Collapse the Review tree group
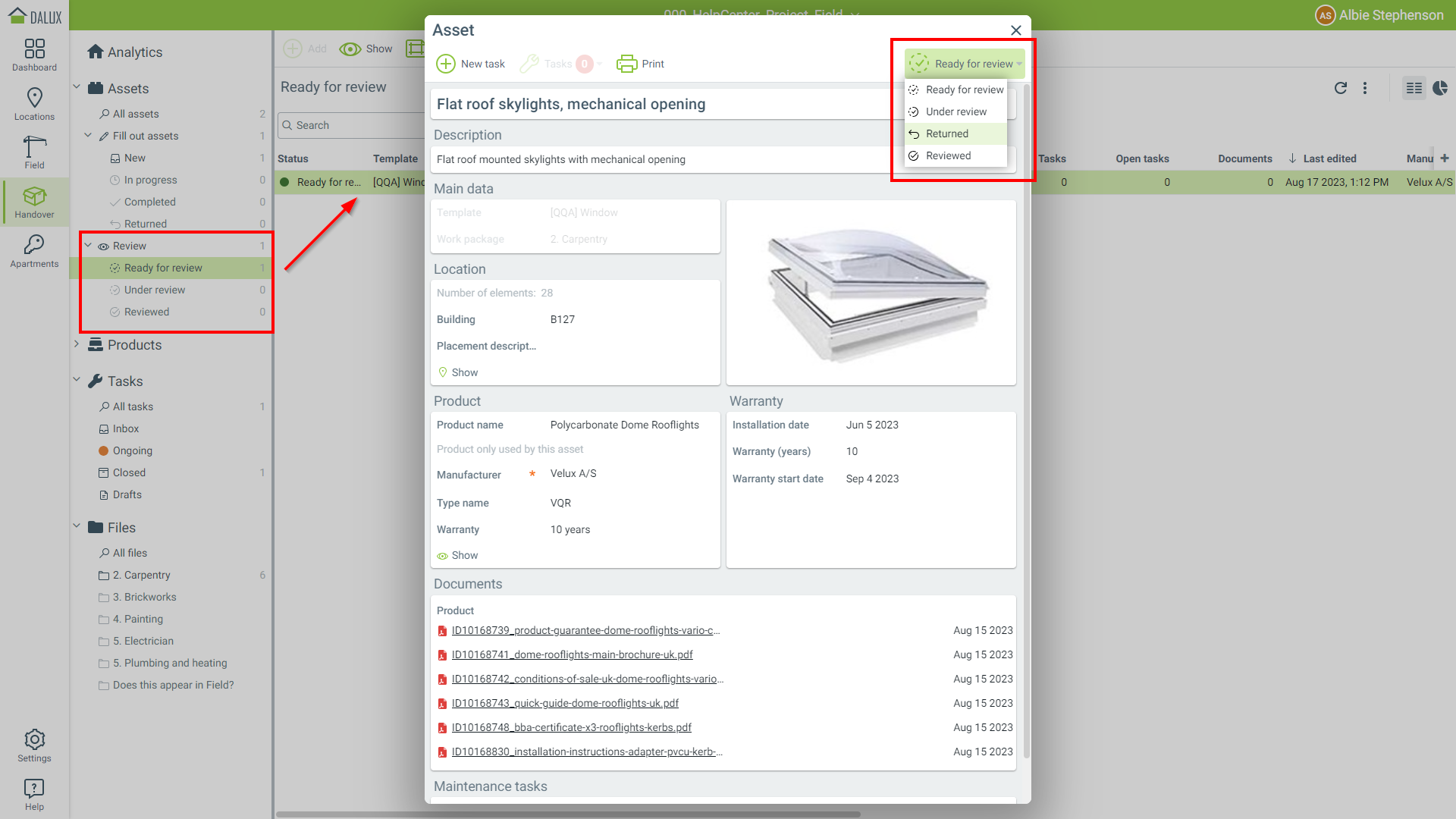This screenshot has width=1456, height=819. click(88, 246)
